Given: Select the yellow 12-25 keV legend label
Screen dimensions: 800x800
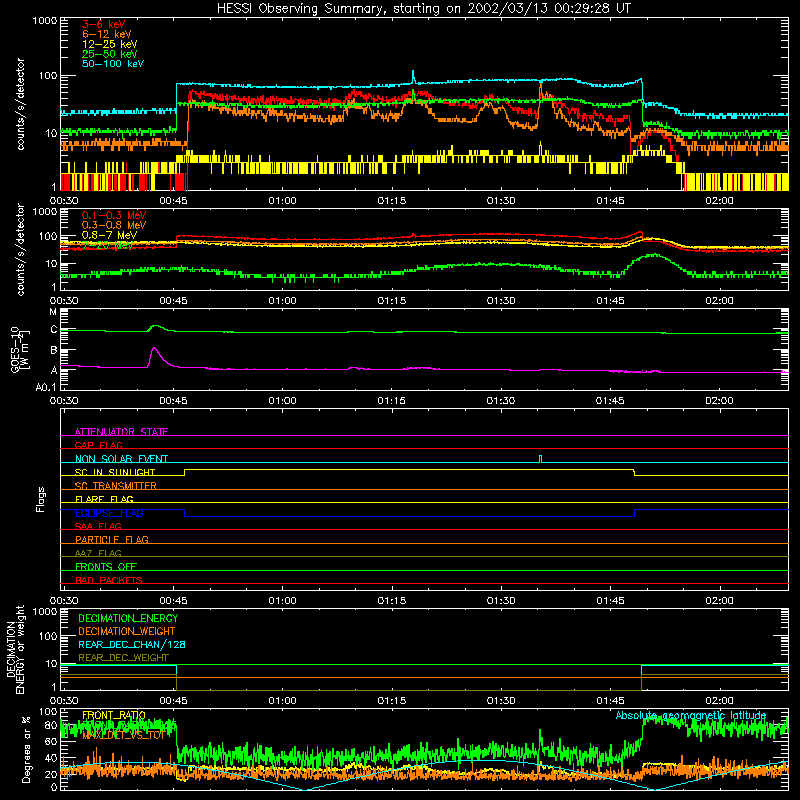Looking at the screenshot, I should pos(109,44).
